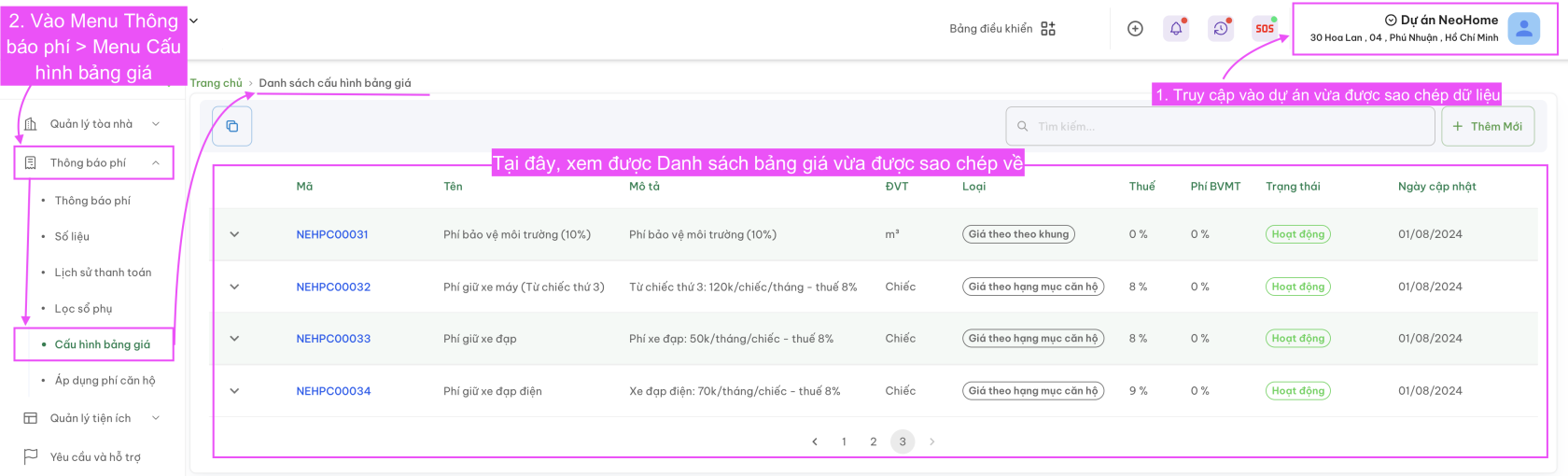Go to pagination page 1
Screen dimensions: 1568x476
(x=844, y=441)
